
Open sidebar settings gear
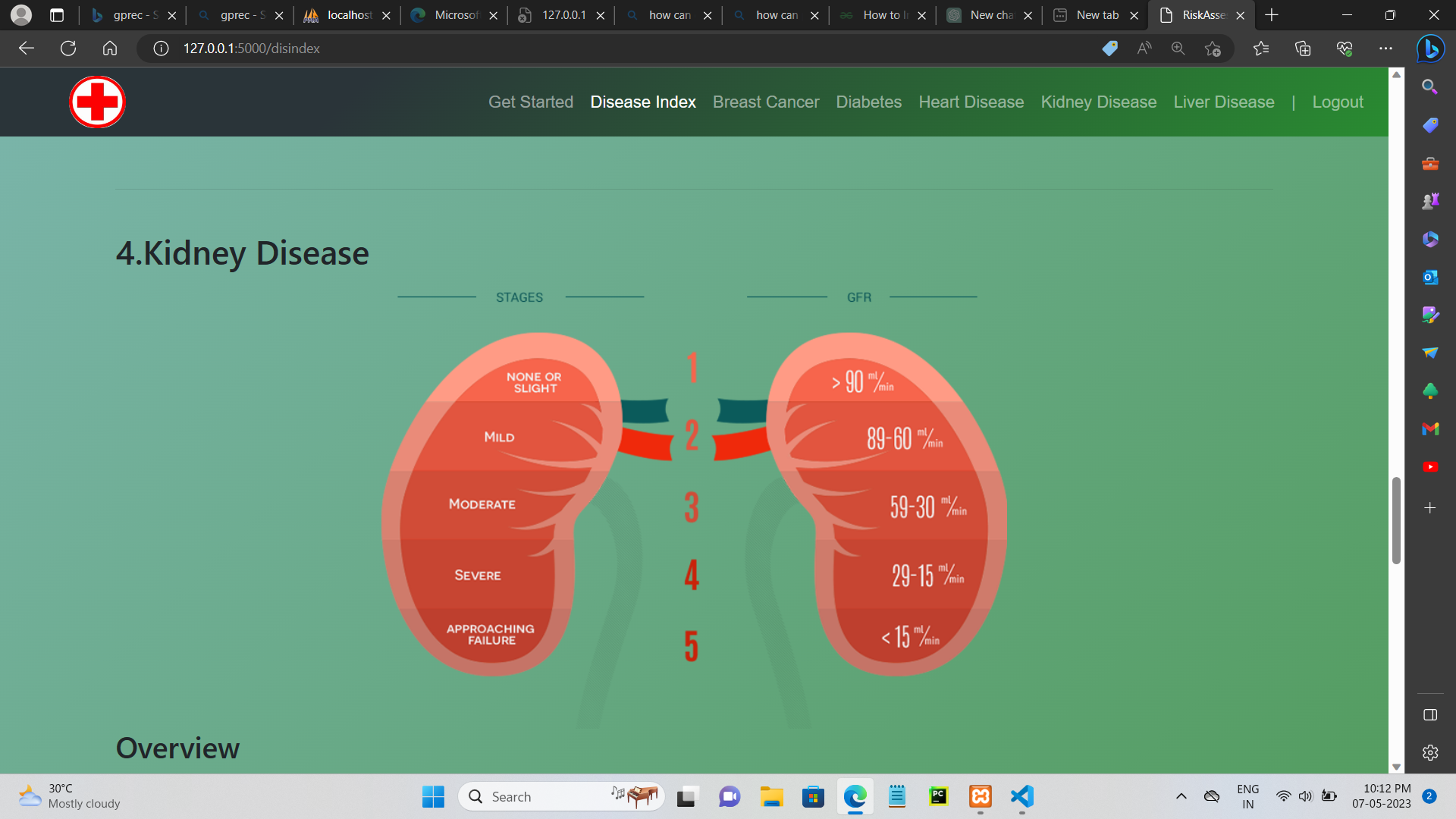[x=1430, y=752]
